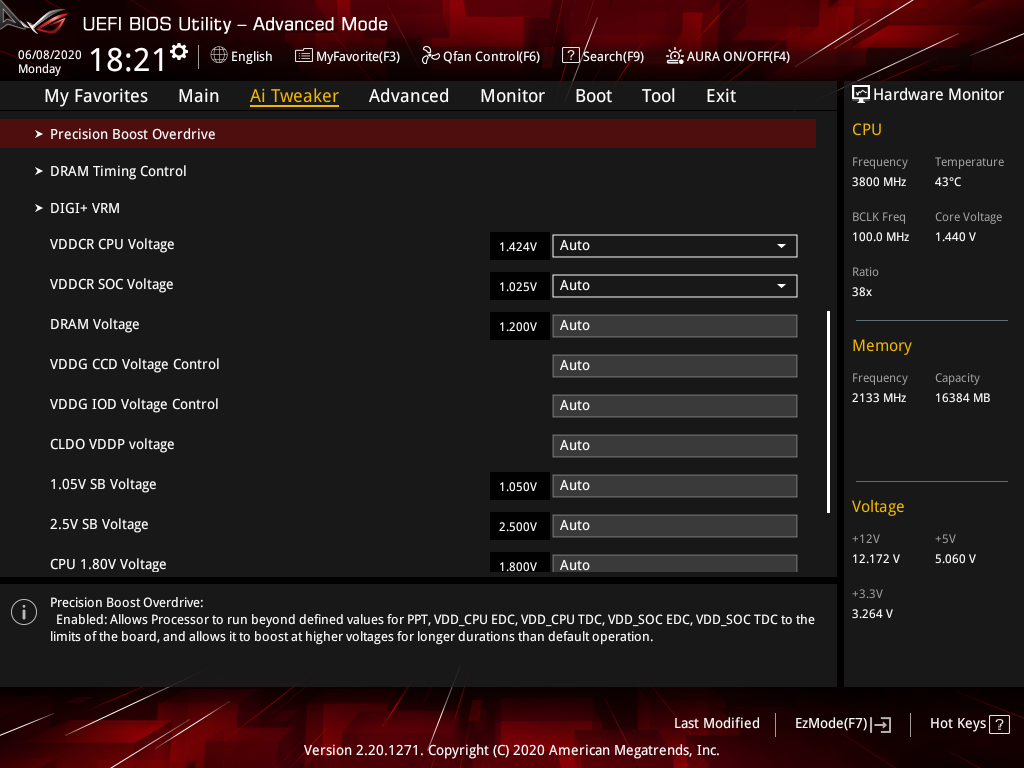Click VDDG IOD Voltage Control field

(675, 406)
